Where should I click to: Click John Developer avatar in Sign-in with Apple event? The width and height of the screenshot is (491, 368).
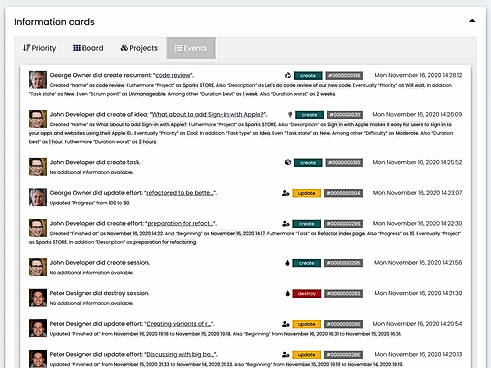(38, 119)
